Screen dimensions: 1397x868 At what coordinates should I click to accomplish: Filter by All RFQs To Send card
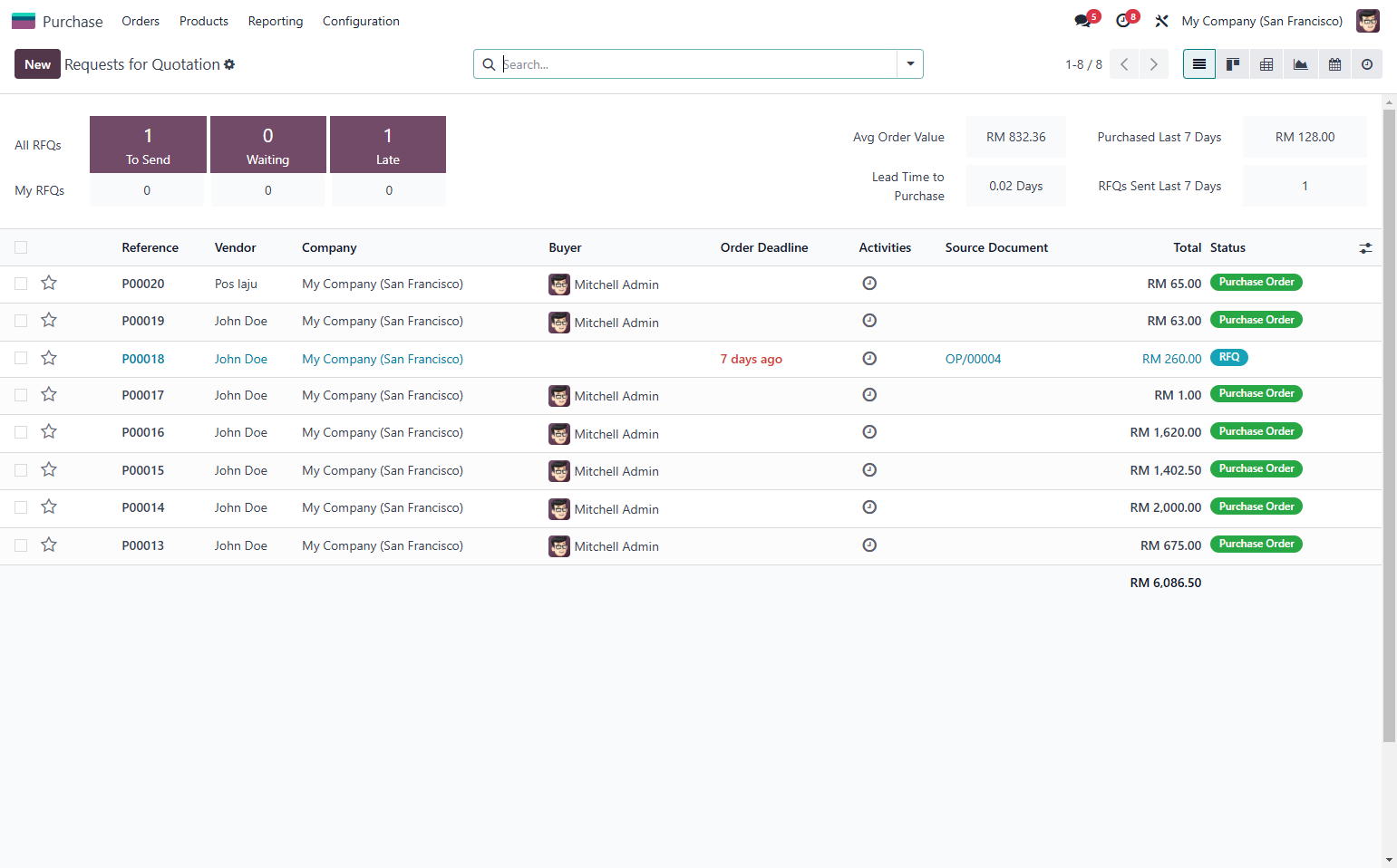pyautogui.click(x=148, y=144)
